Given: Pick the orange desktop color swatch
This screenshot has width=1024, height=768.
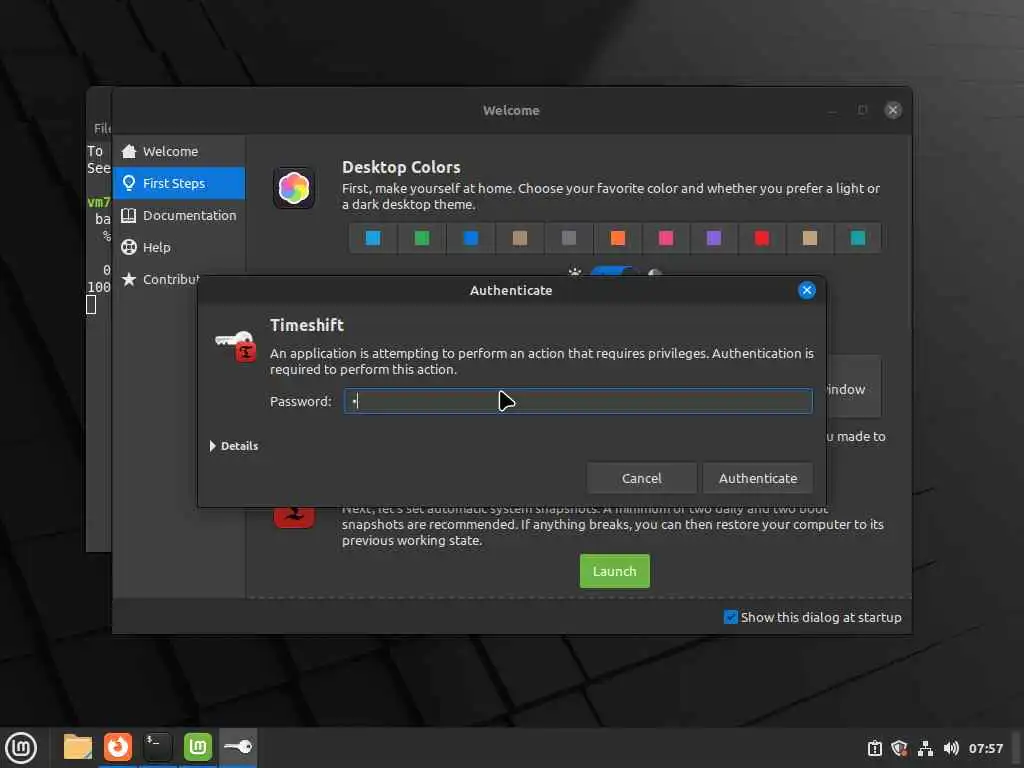Looking at the screenshot, I should (x=617, y=238).
